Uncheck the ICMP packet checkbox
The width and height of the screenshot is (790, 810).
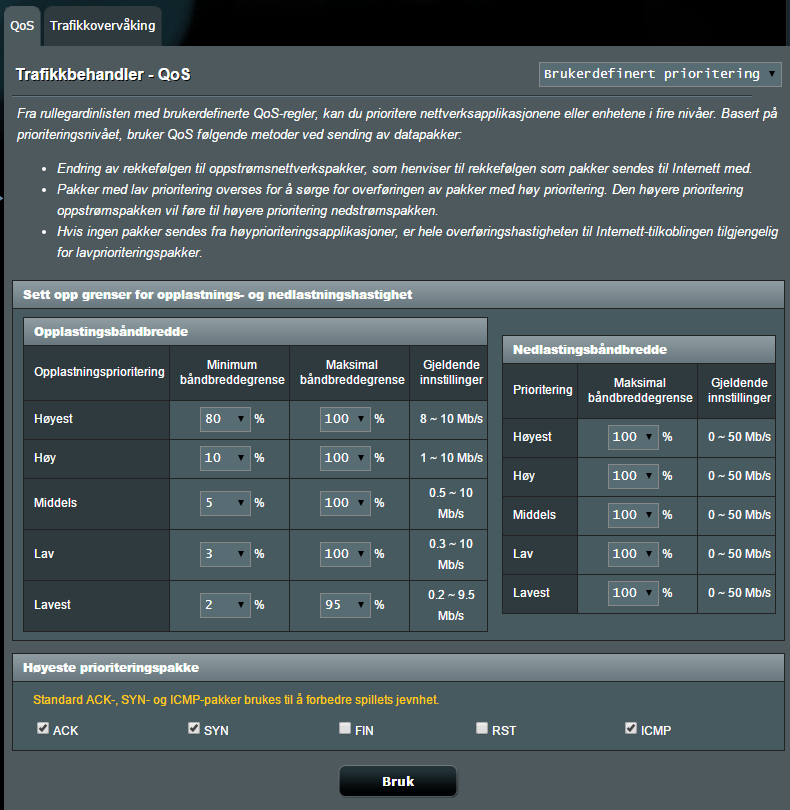point(631,728)
